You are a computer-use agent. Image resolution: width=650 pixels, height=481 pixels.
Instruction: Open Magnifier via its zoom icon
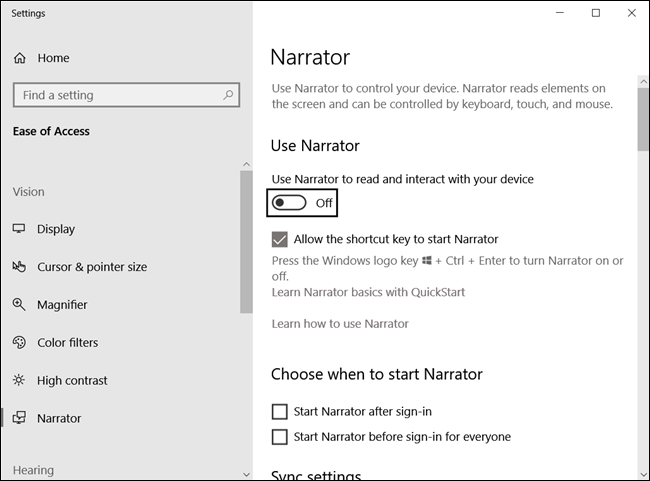click(19, 305)
